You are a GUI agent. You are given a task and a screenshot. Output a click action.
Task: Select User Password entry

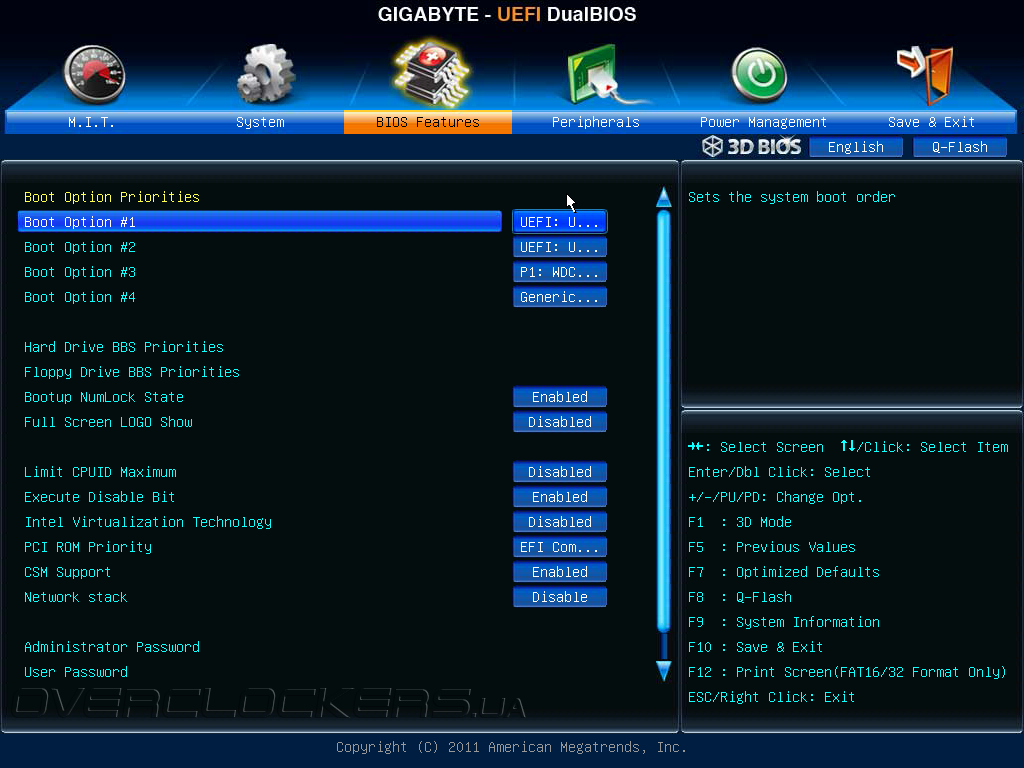point(76,672)
